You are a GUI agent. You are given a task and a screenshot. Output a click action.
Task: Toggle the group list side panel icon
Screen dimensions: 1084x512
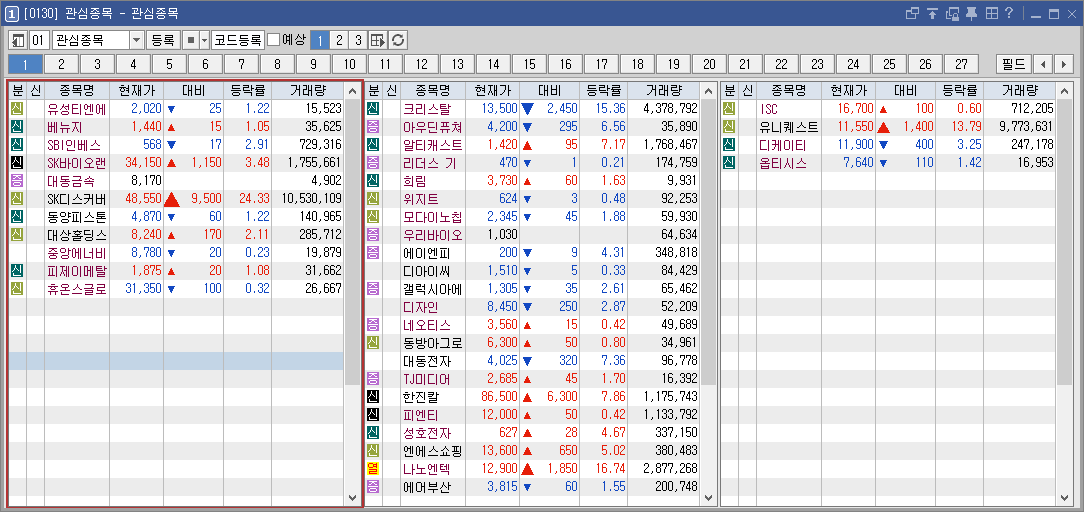18,39
